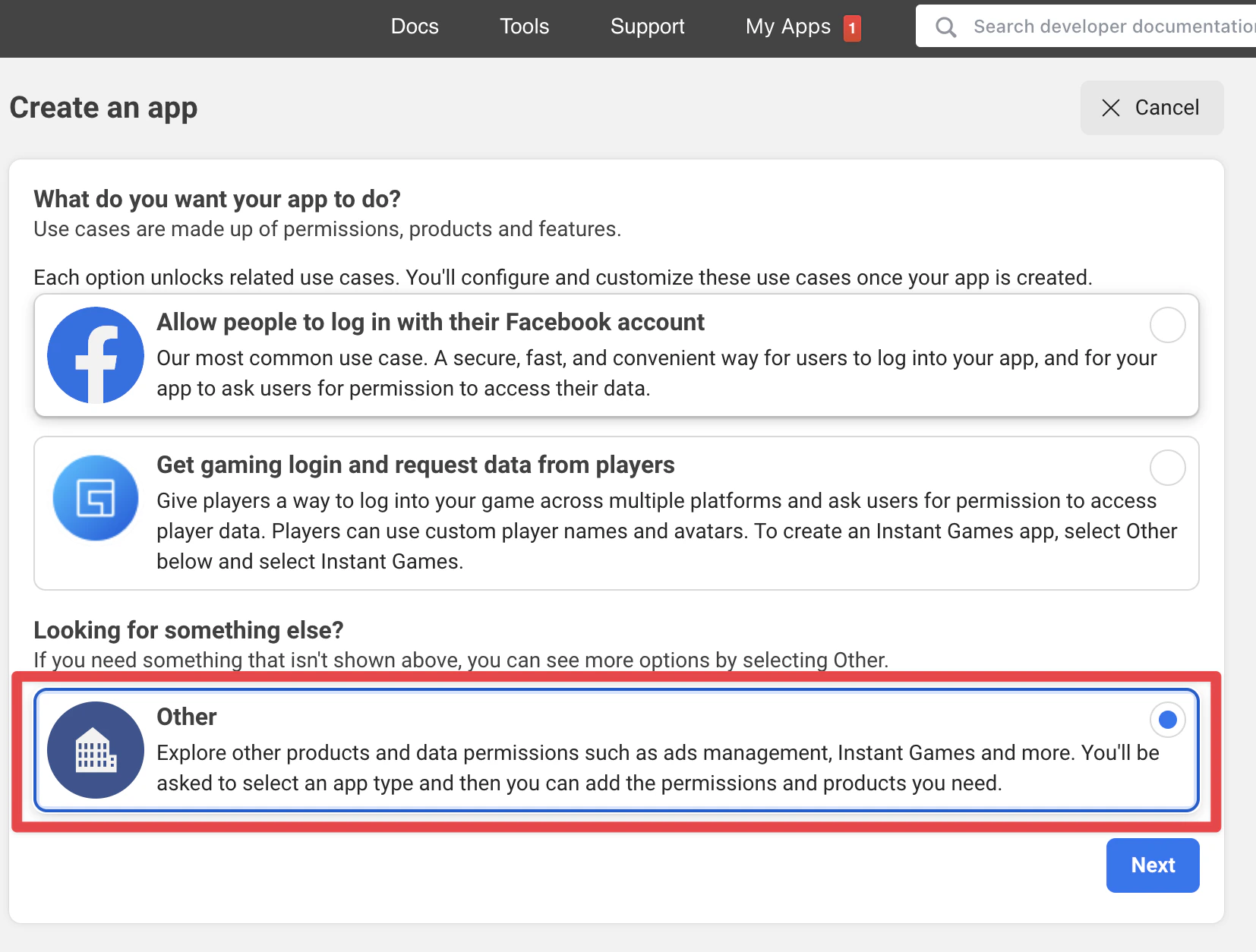Click the red notification badge on My Apps
Screen dimensions: 1256x952
click(x=853, y=27)
